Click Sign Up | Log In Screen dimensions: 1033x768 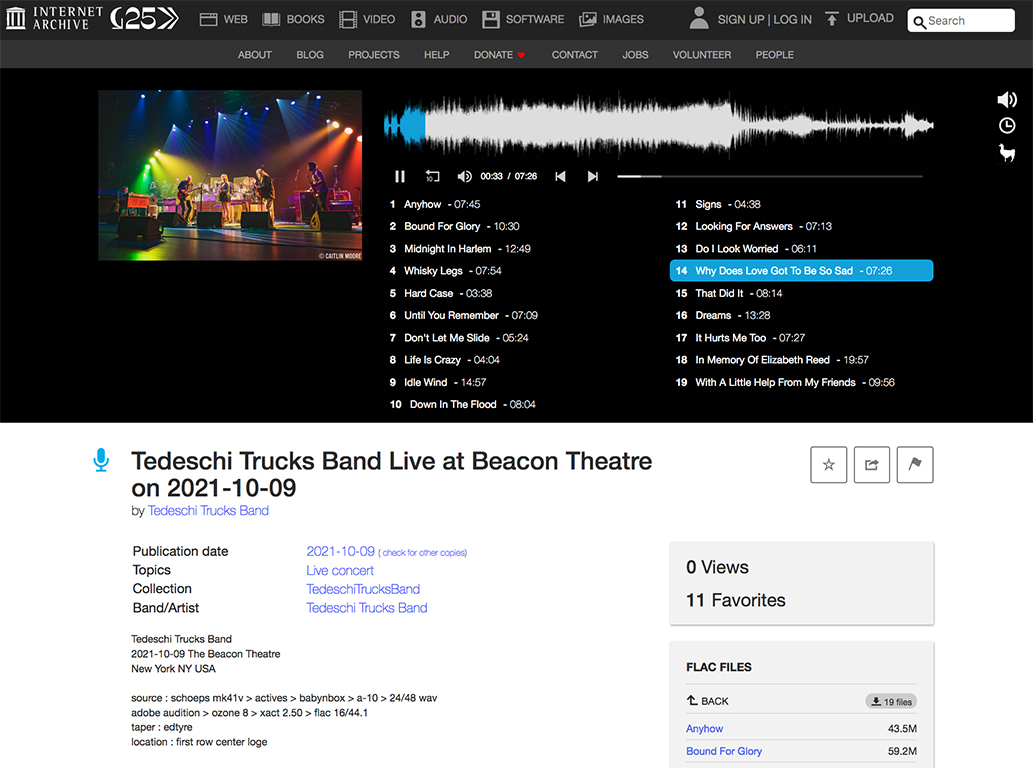coord(764,20)
